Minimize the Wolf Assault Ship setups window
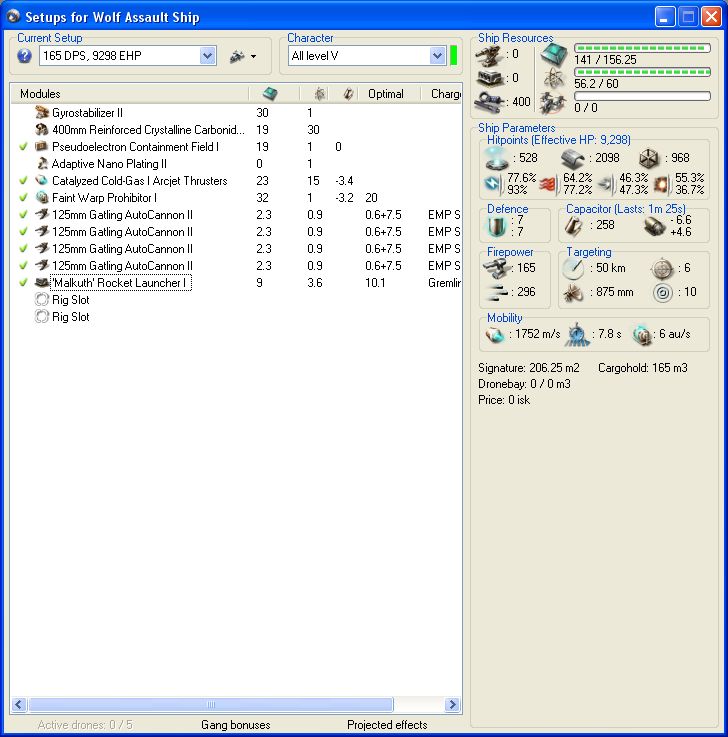Image resolution: width=728 pixels, height=737 pixels. [665, 17]
